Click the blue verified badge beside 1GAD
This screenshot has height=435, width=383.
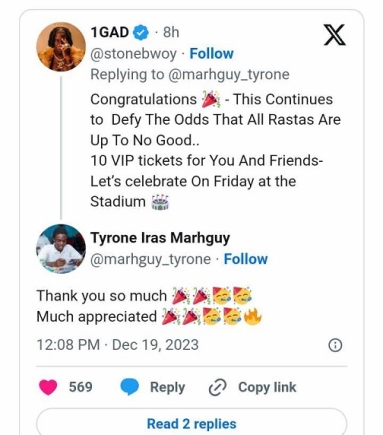coord(141,33)
